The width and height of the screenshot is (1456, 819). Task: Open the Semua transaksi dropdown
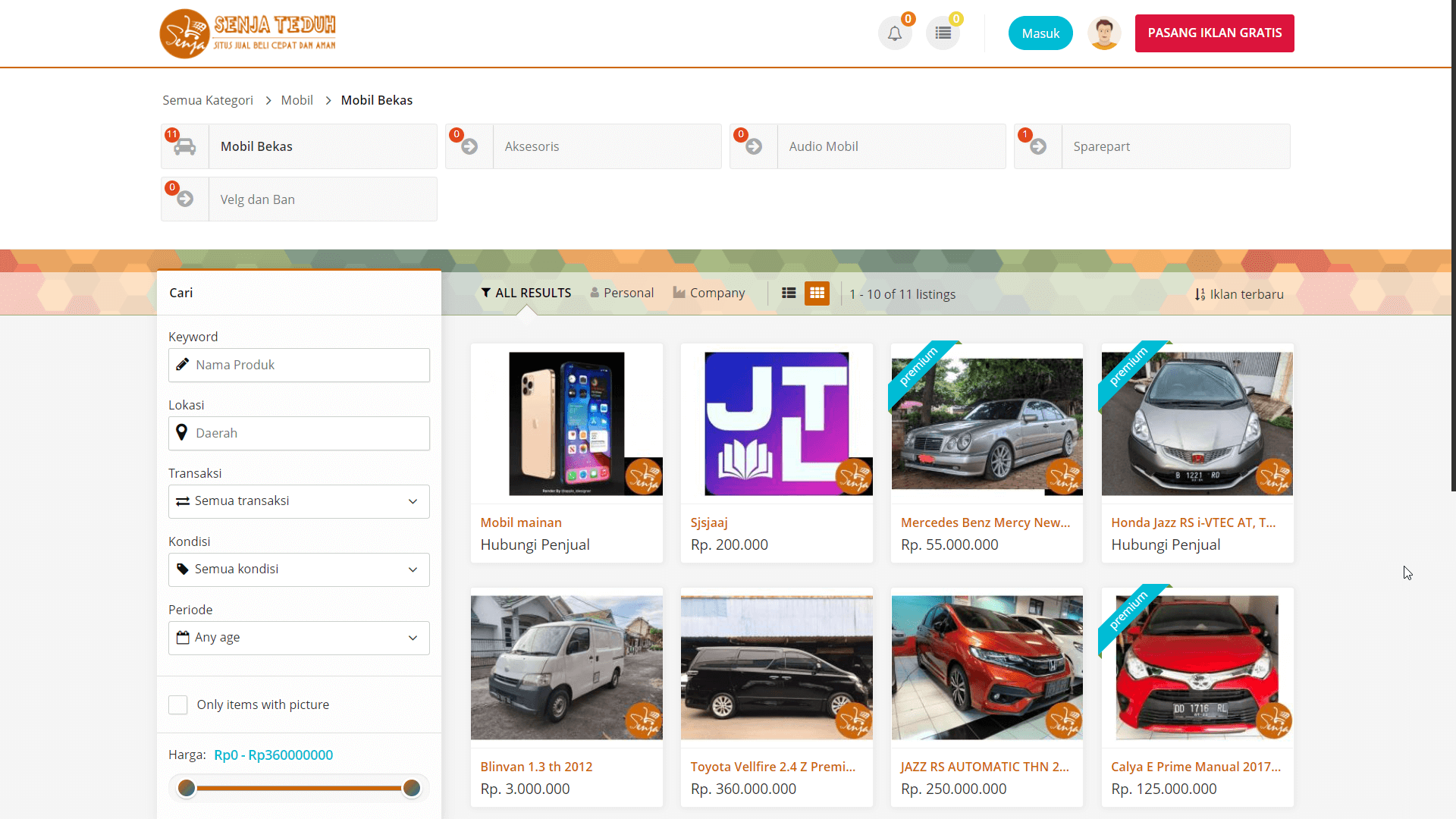point(298,500)
